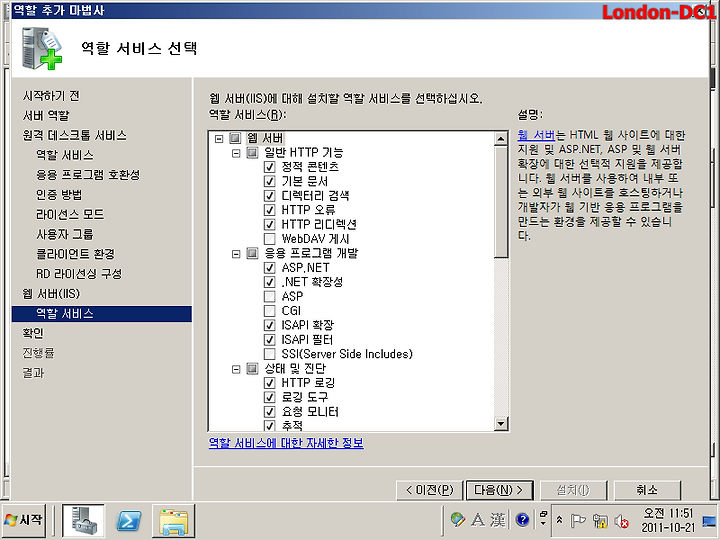Collapse 응용 프로그램 개발 node

[236, 253]
